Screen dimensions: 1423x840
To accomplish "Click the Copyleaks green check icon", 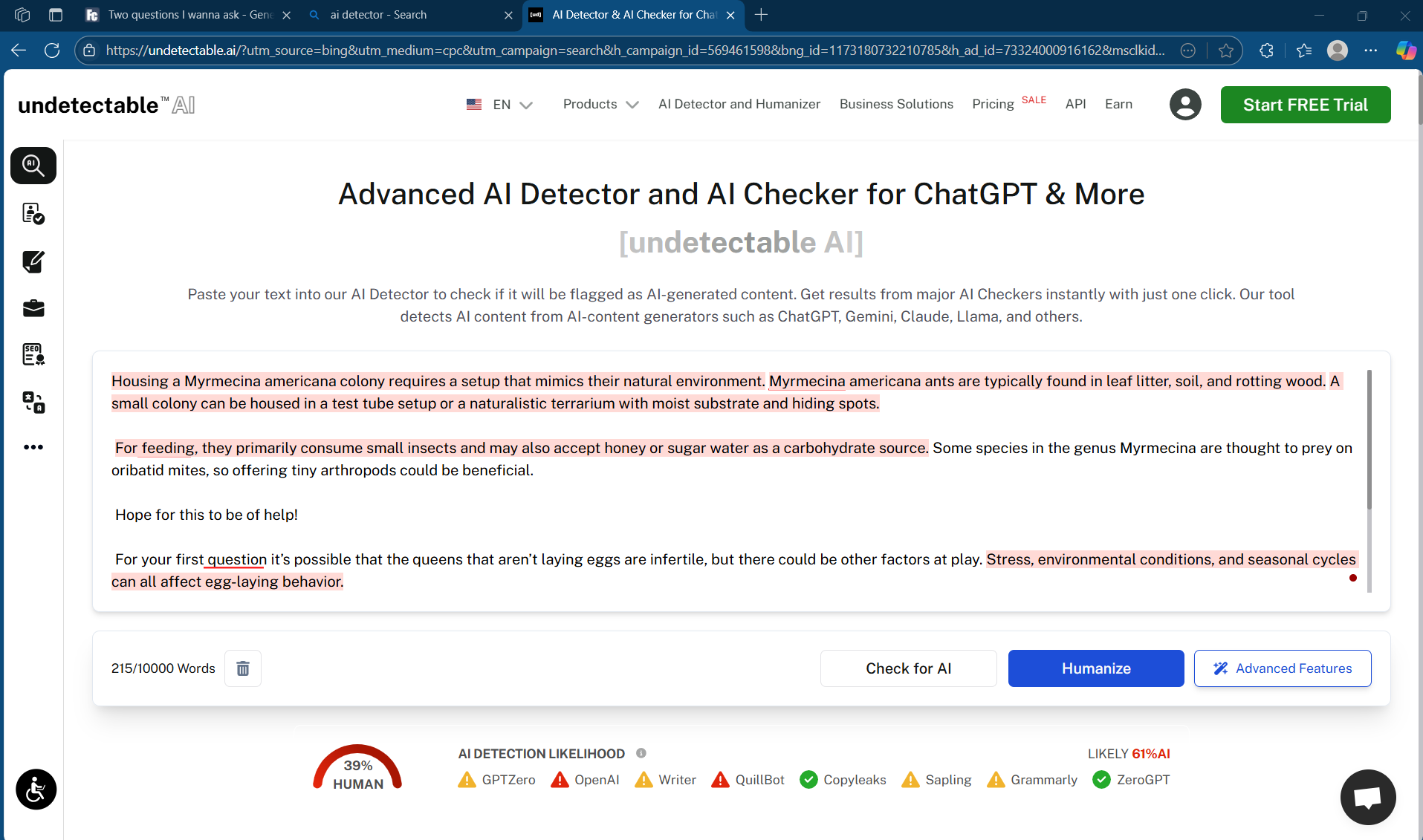I will coord(808,780).
